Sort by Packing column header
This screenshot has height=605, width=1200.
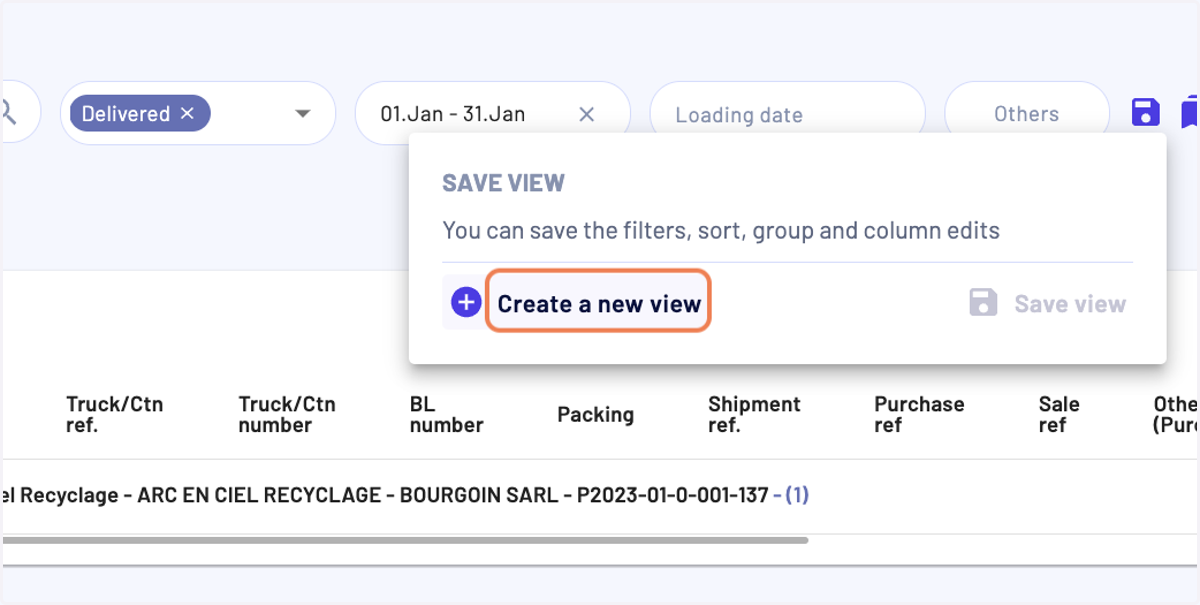point(595,414)
